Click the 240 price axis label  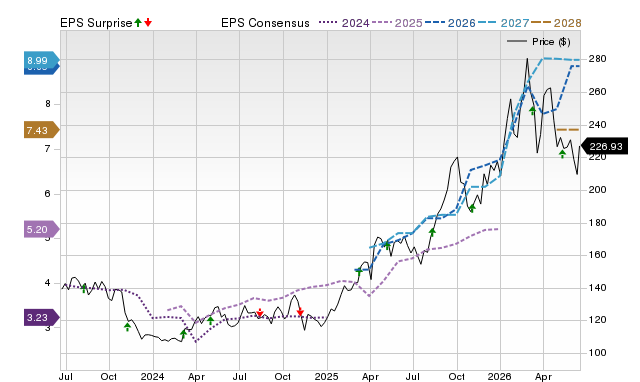pyautogui.click(x=597, y=125)
